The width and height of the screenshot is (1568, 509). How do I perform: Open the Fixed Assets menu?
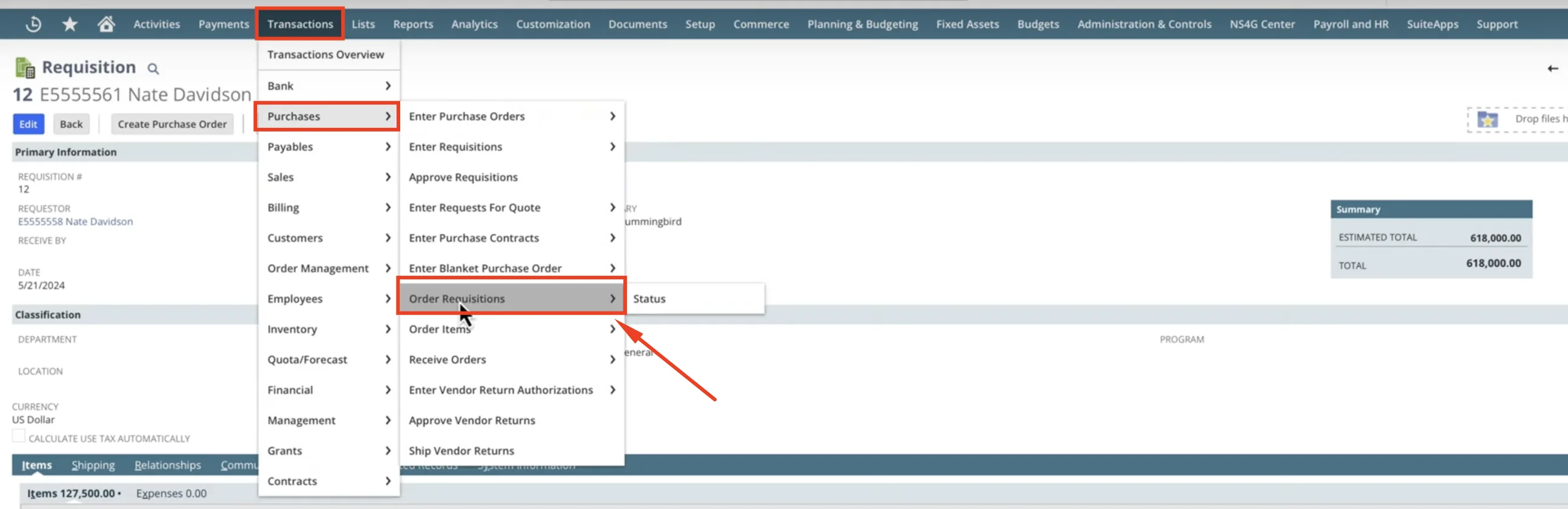(967, 24)
